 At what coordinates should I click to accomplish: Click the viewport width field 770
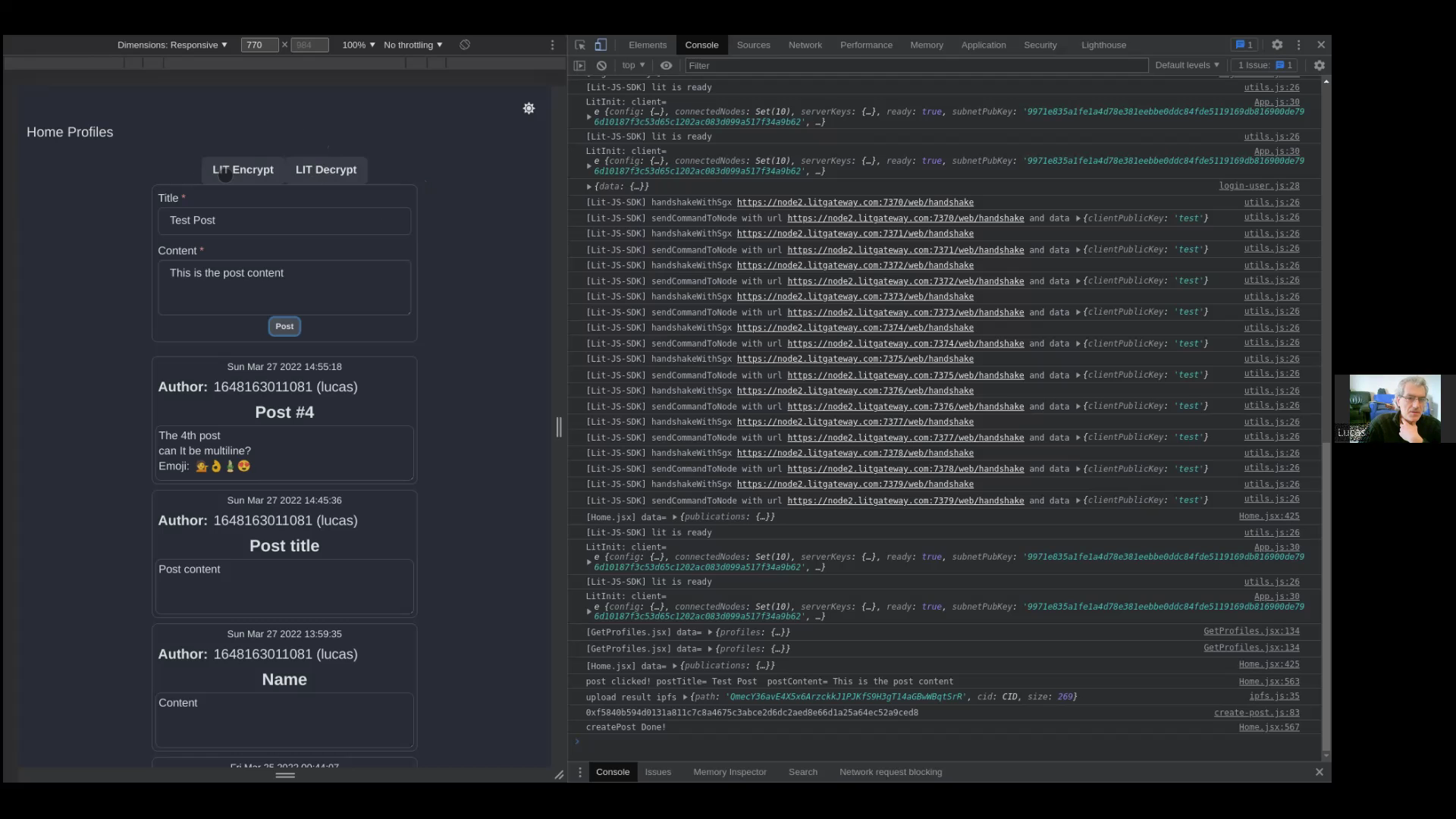(259, 45)
